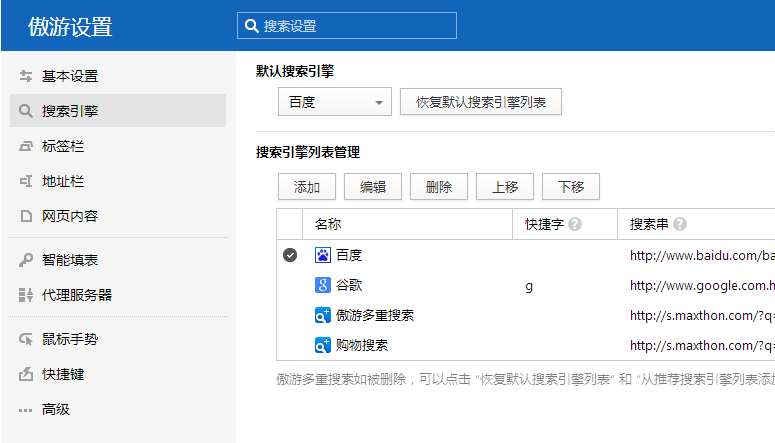Click the search engine magnifier sidebar icon
Screen dimensions: 775x443
point(26,111)
